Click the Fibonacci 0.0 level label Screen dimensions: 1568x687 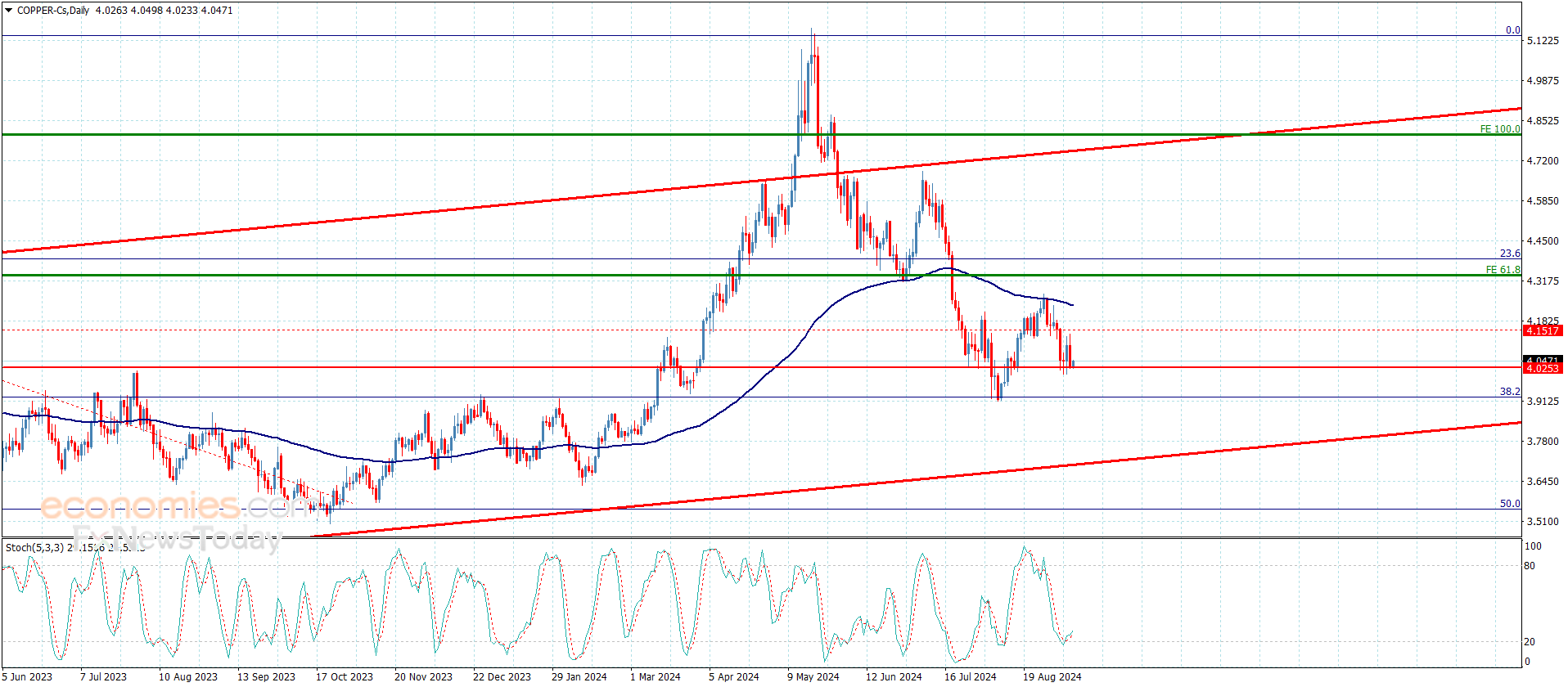1513,30
